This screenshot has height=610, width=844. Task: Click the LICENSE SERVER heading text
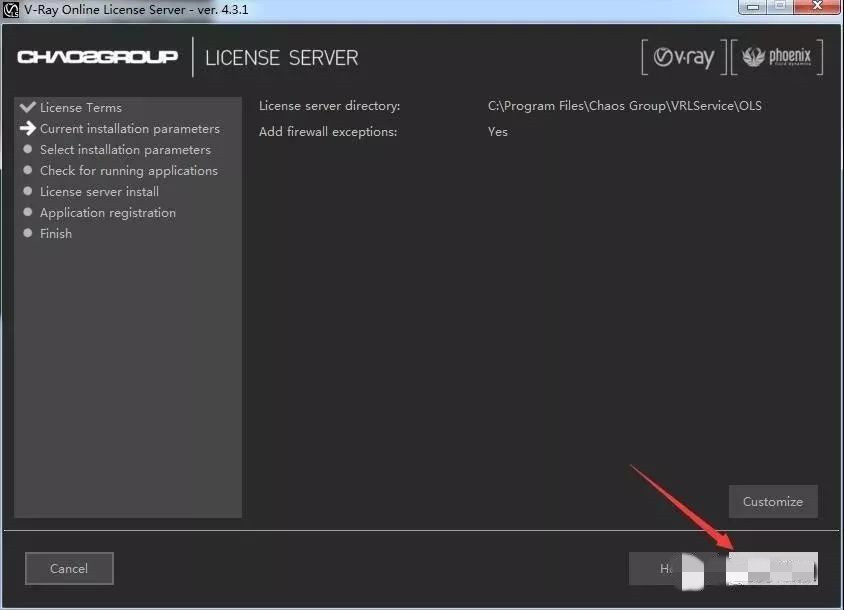click(x=281, y=58)
